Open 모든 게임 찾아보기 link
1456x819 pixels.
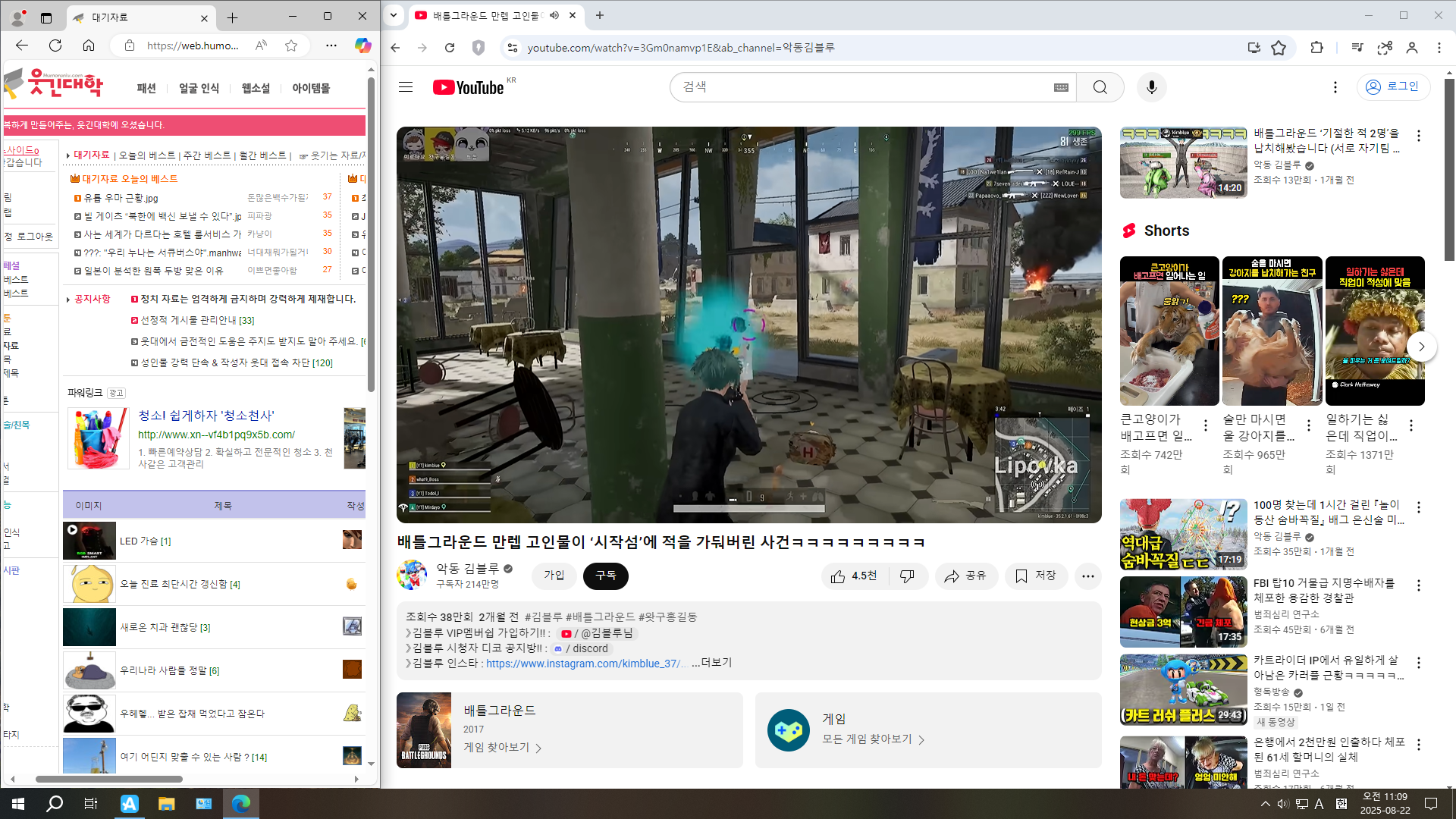point(873,739)
